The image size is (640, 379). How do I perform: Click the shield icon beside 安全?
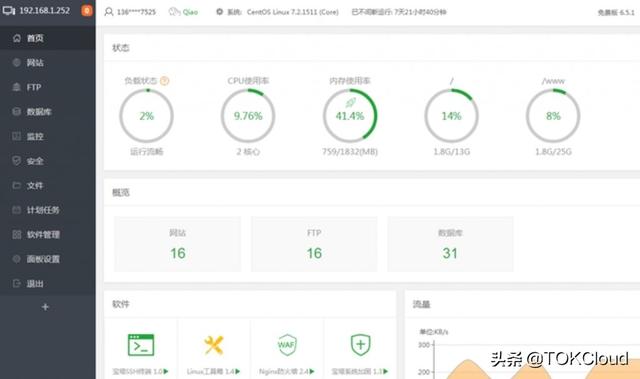point(17,161)
